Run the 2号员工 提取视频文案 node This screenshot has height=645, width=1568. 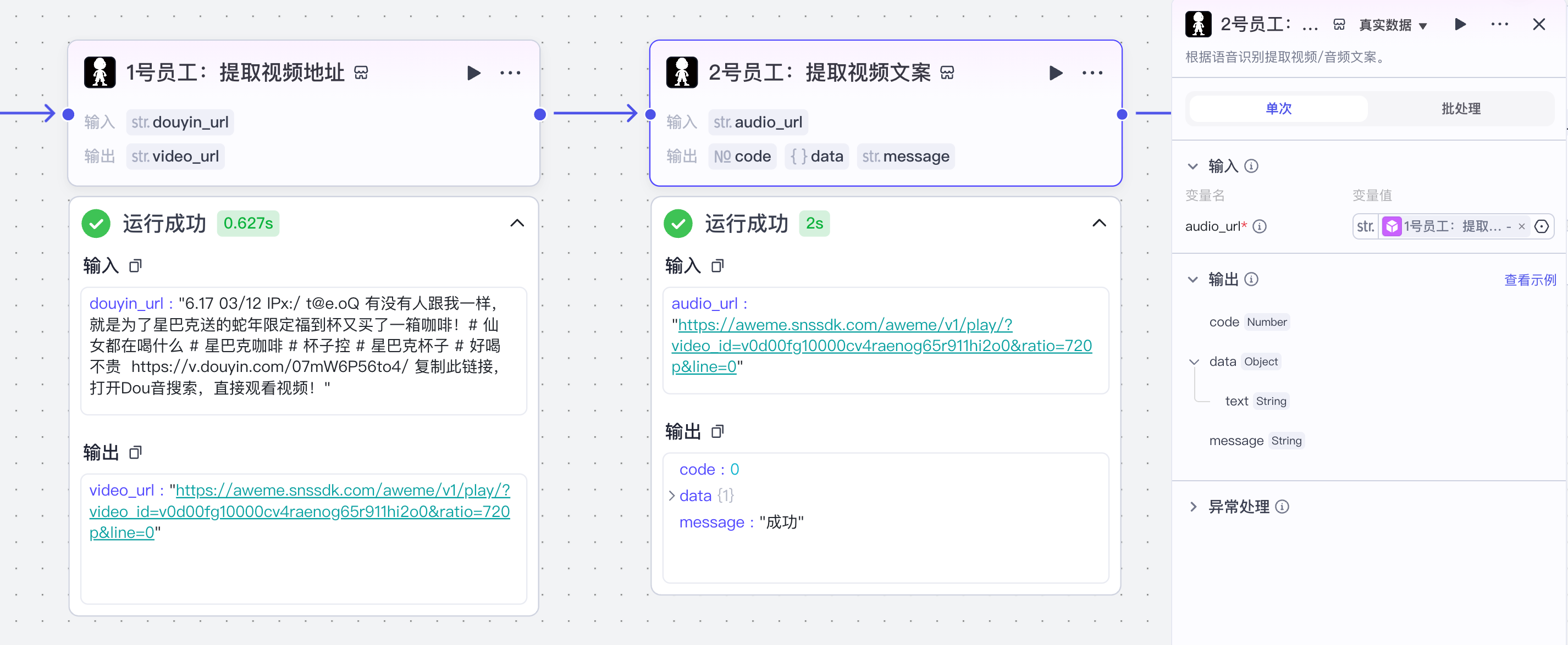click(x=1056, y=73)
